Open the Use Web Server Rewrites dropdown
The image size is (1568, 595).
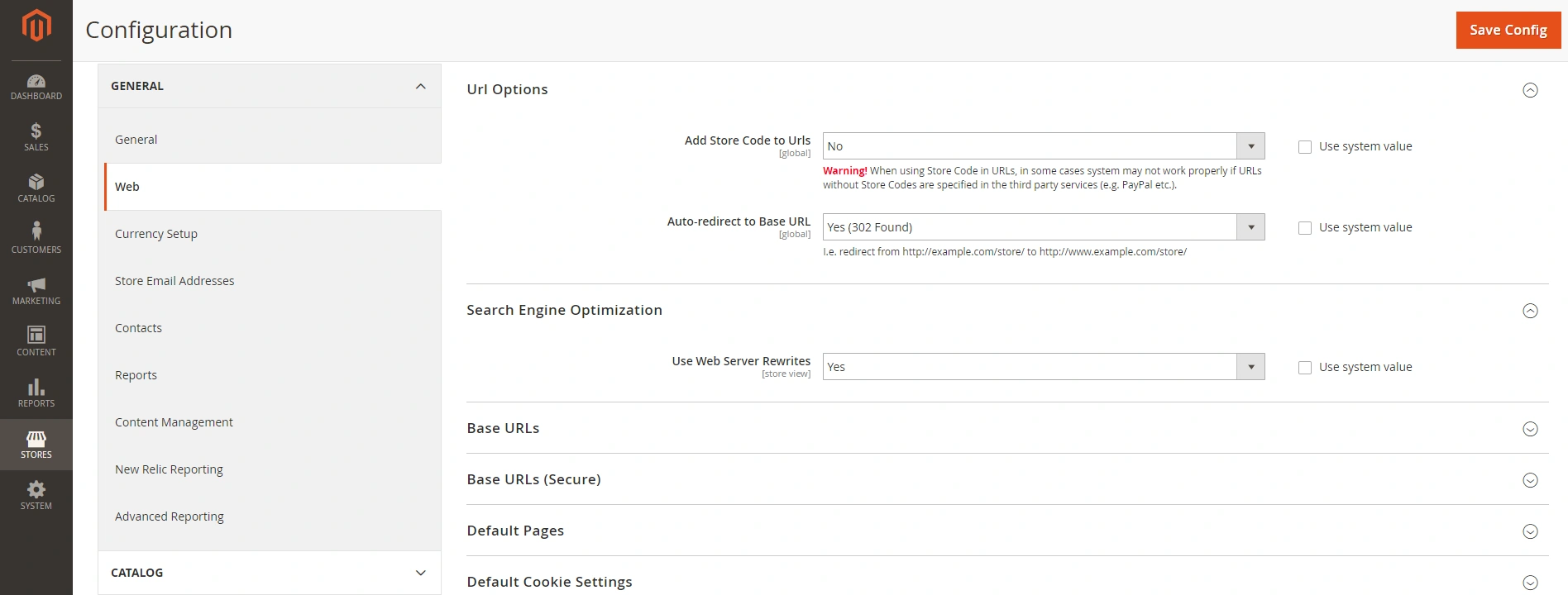[x=1044, y=367]
